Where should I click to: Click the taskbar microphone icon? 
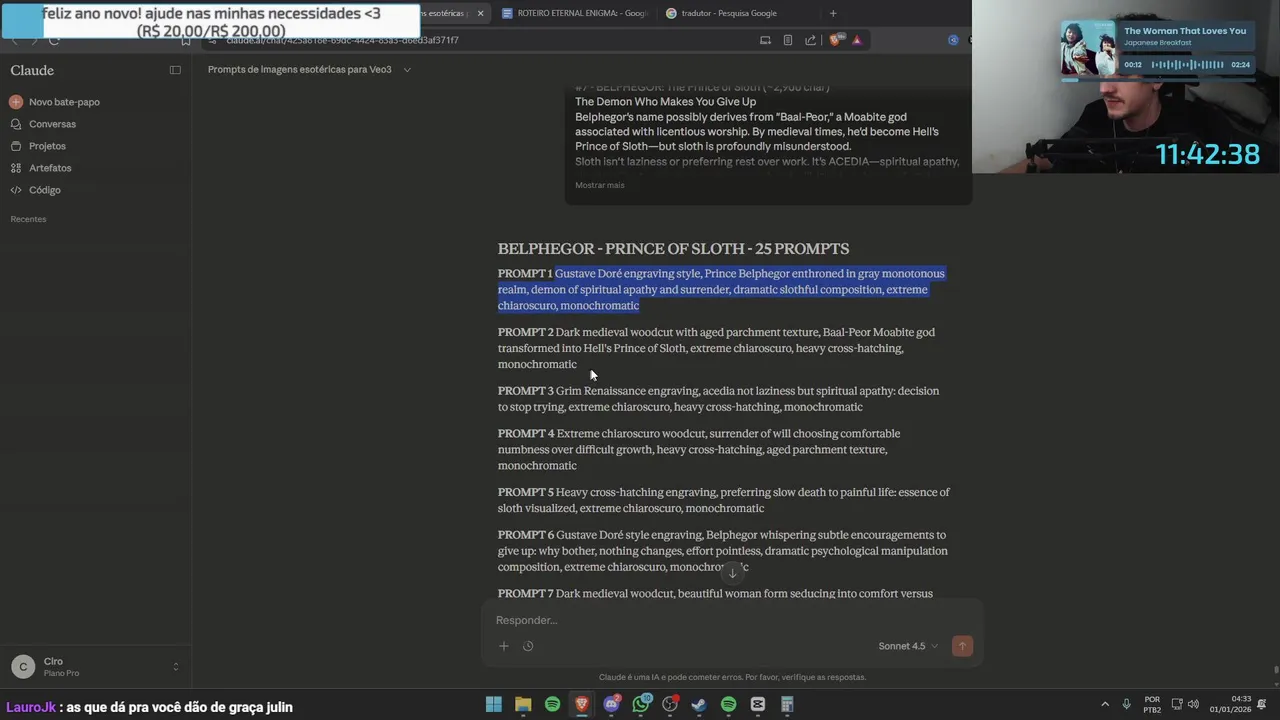(x=1127, y=704)
